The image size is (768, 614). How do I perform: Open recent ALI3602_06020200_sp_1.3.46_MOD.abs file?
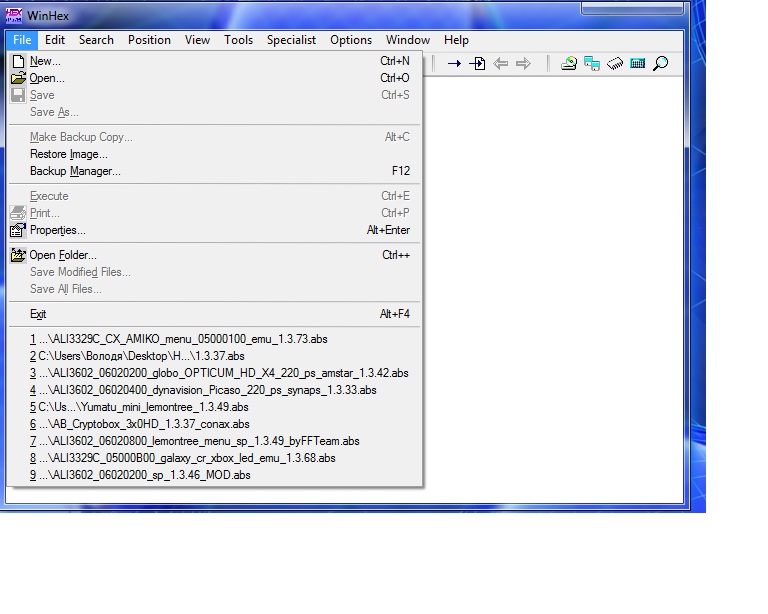point(215,475)
